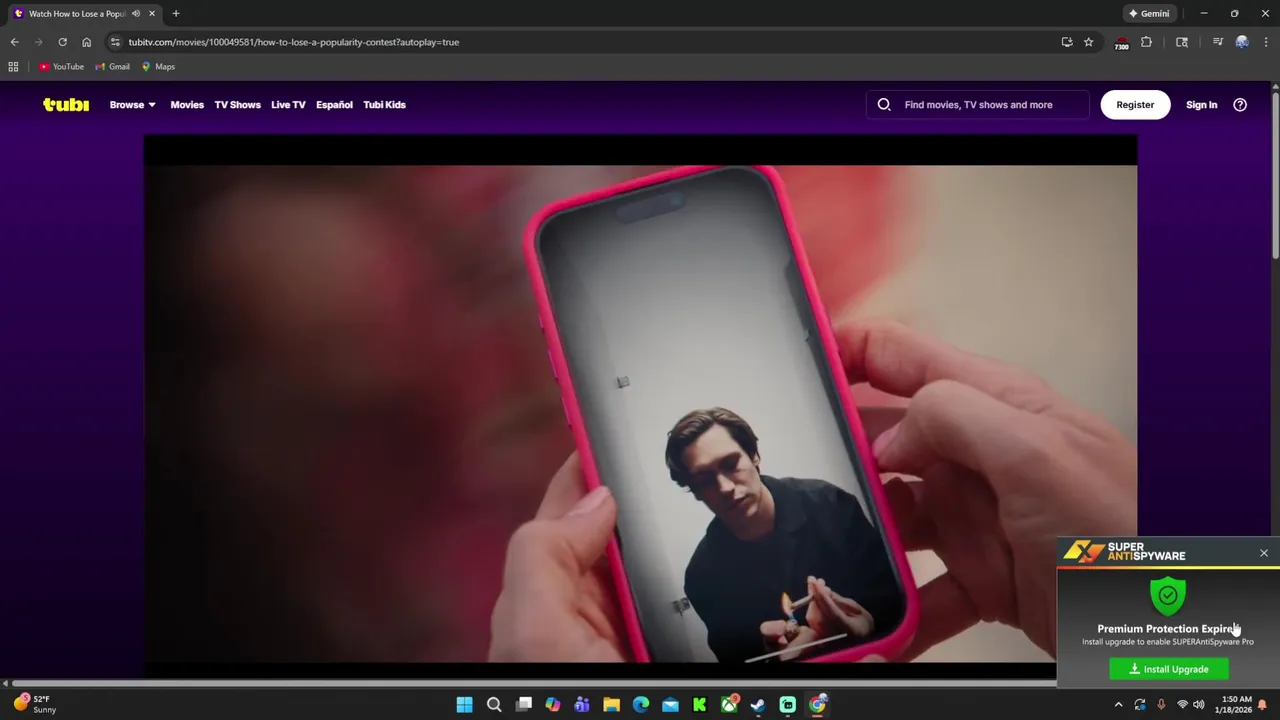1280x720 pixels.
Task: Bookmark this tab with the star icon
Action: pos(1088,42)
